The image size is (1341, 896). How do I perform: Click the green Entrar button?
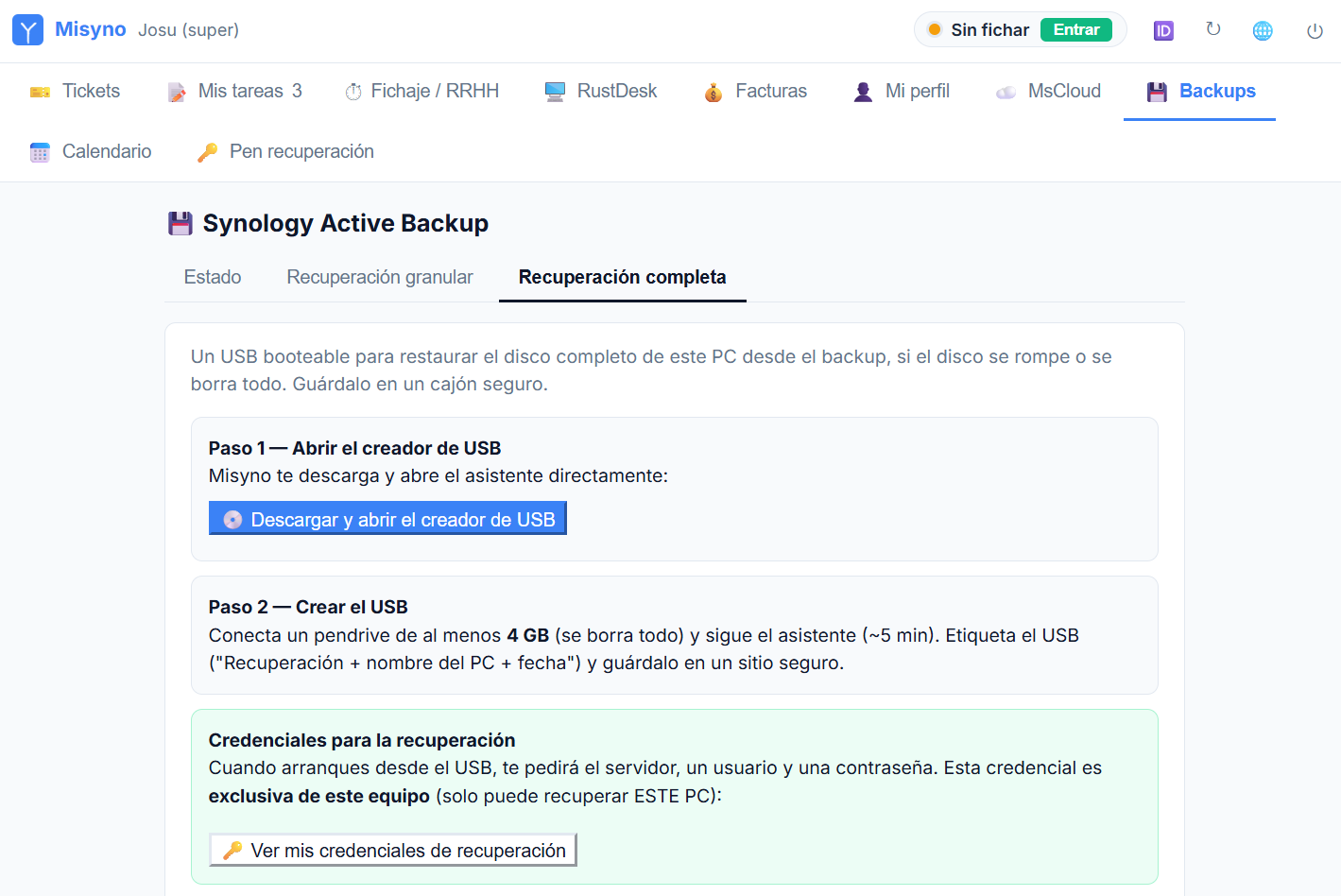click(1076, 29)
